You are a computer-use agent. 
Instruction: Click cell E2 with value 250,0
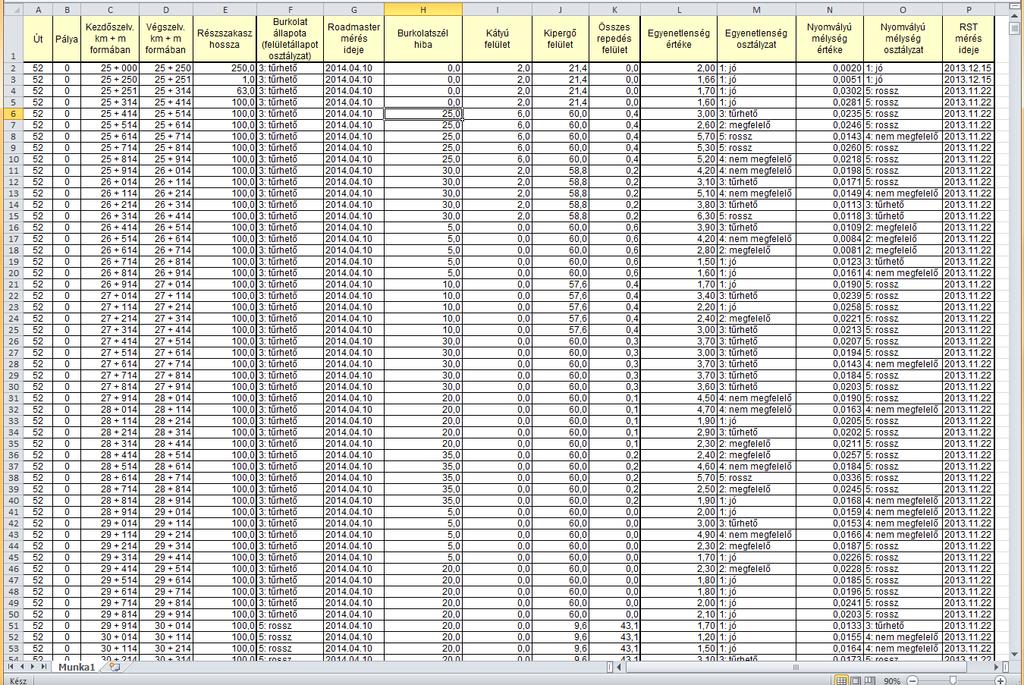(x=225, y=68)
